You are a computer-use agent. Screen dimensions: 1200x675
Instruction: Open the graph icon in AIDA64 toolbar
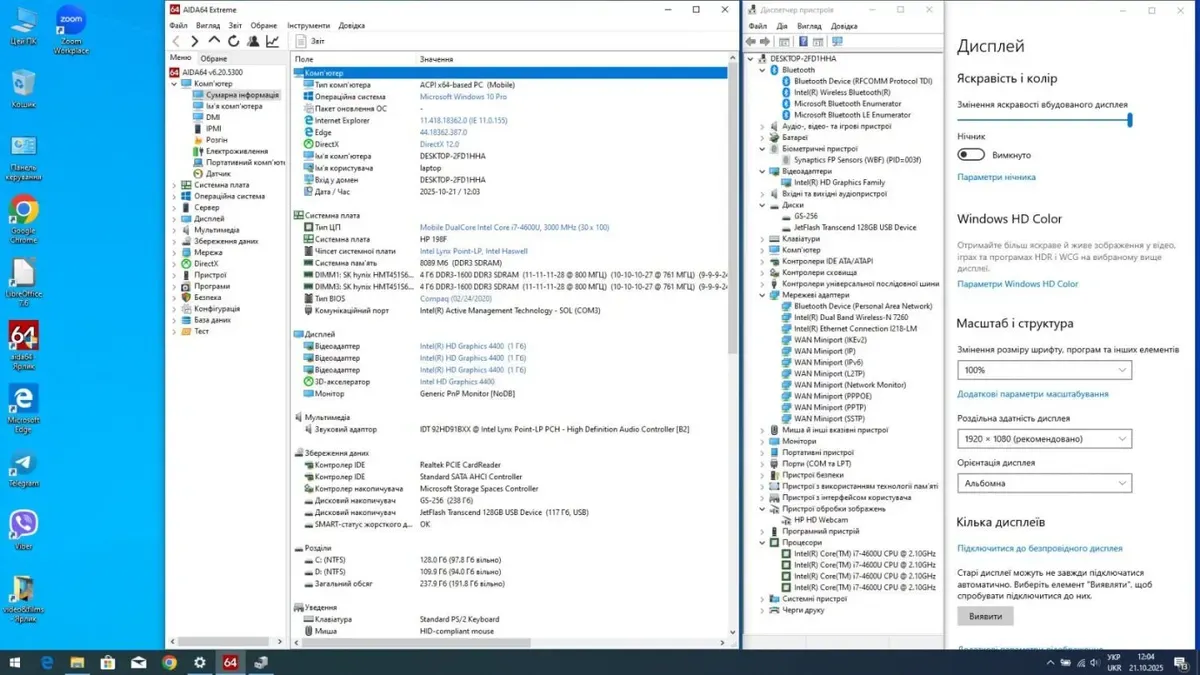[272, 41]
